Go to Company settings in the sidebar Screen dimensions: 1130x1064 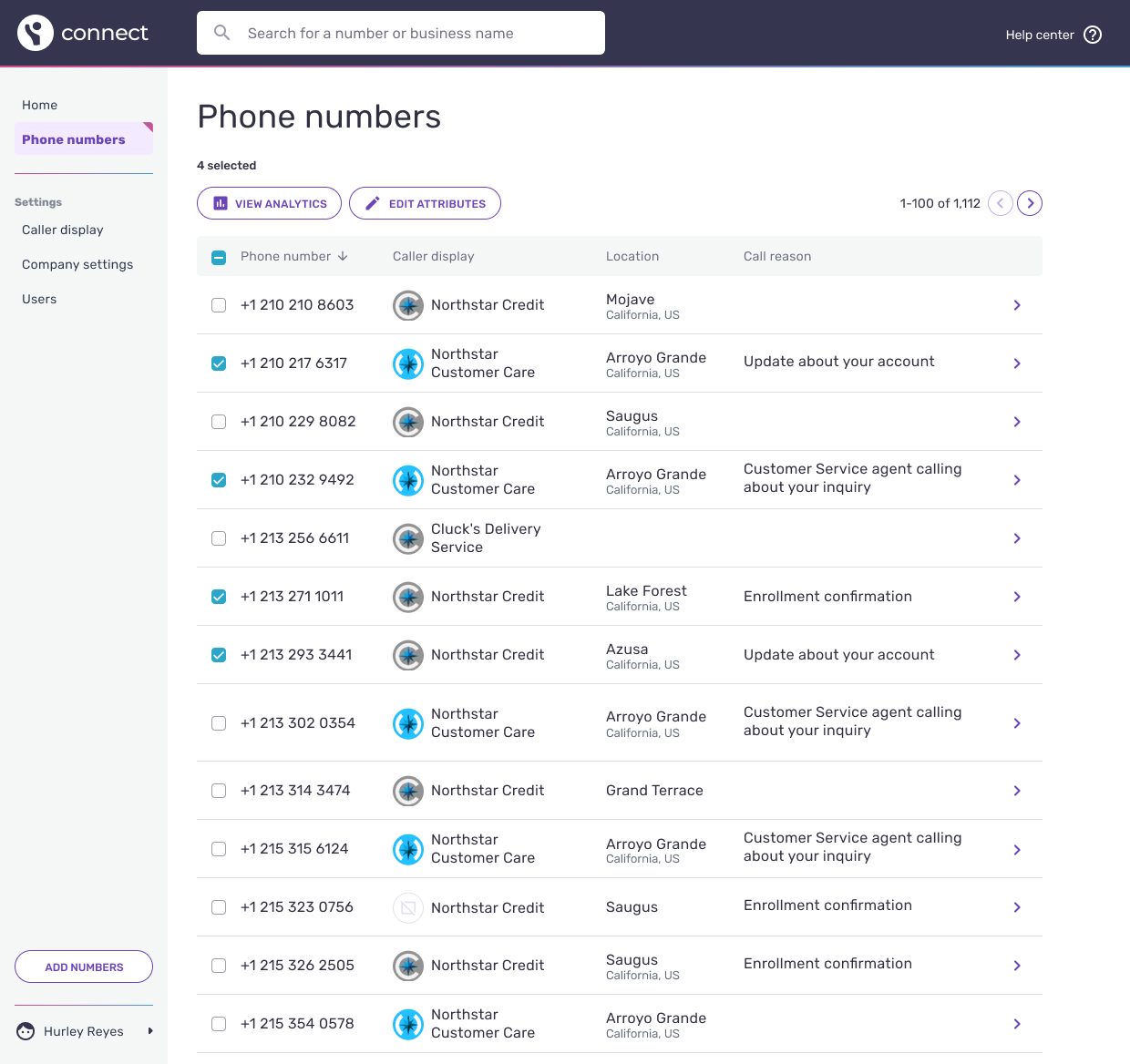coord(77,264)
